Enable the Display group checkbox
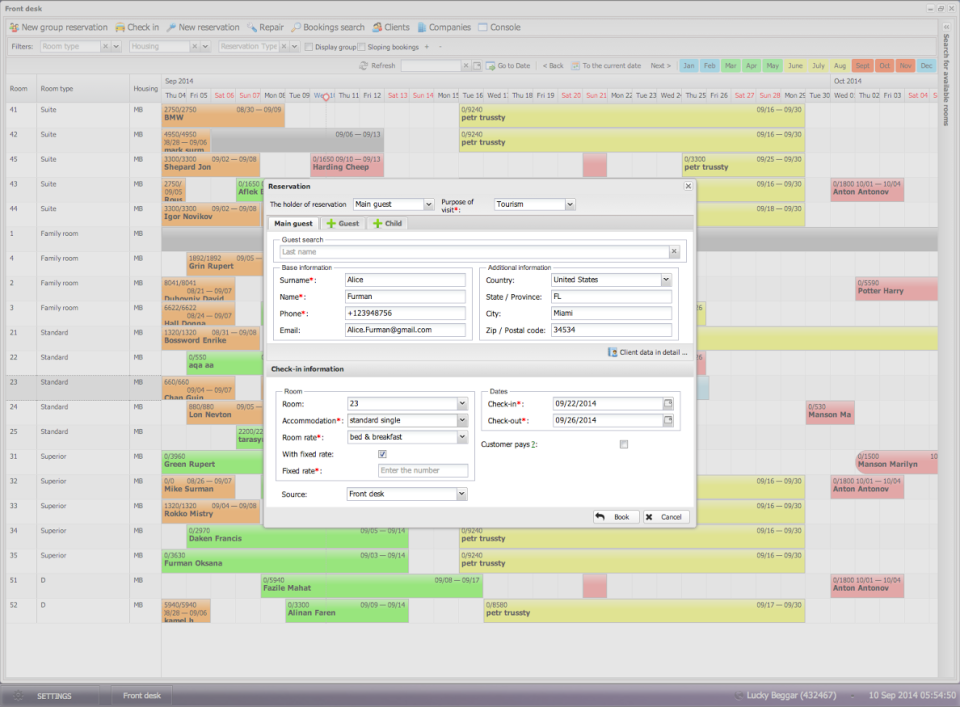This screenshot has height=707, width=960. 309,47
